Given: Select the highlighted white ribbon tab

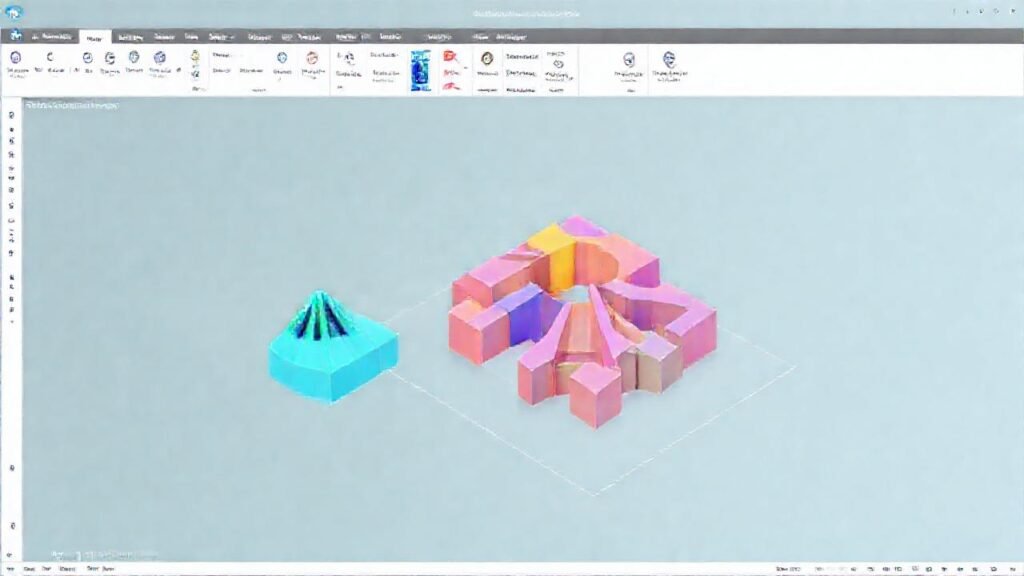Looking at the screenshot, I should tap(96, 35).
